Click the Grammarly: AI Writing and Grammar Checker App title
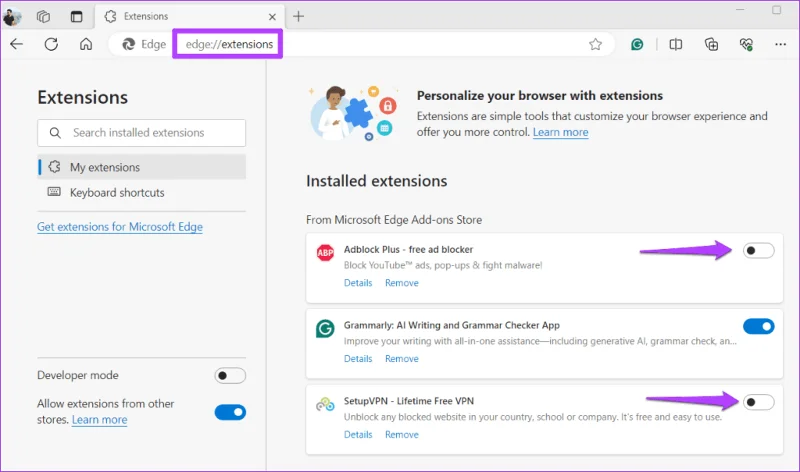 pyautogui.click(x=452, y=325)
